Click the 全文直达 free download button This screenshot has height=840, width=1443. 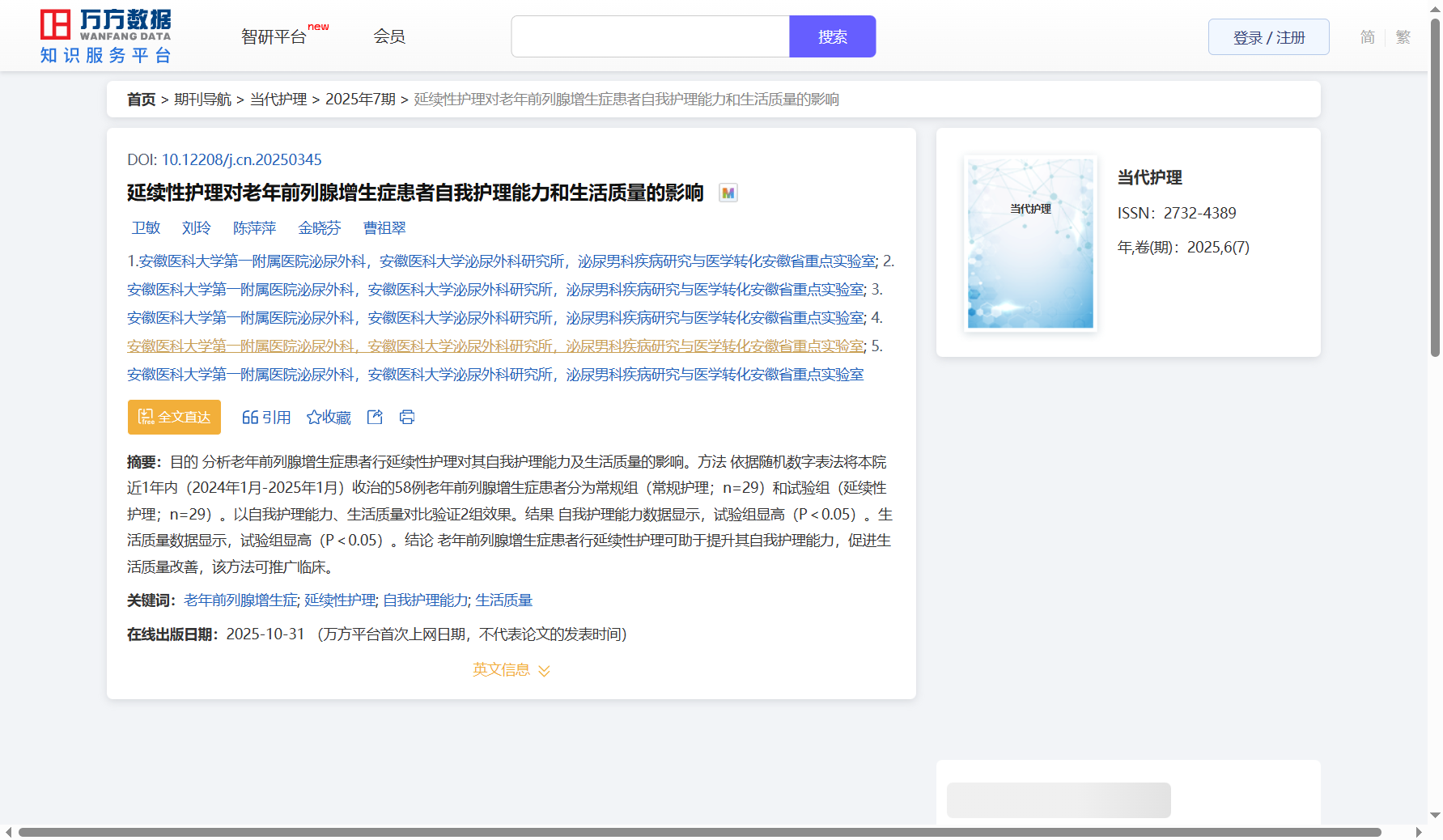pyautogui.click(x=174, y=418)
